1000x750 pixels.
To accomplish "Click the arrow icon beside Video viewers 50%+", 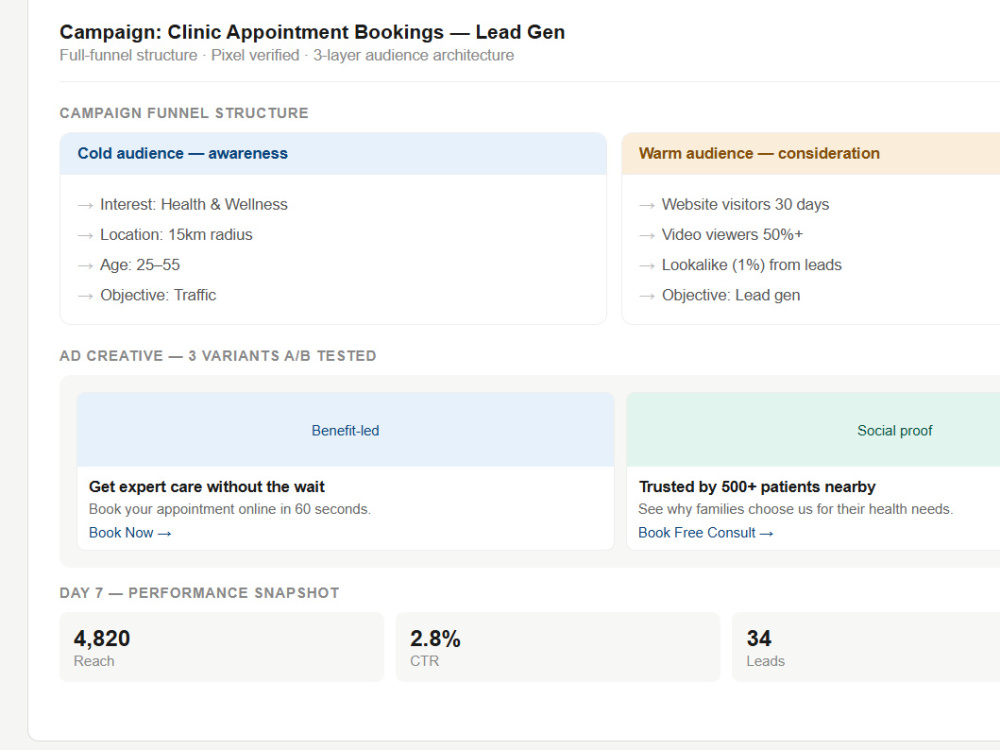I will (647, 235).
